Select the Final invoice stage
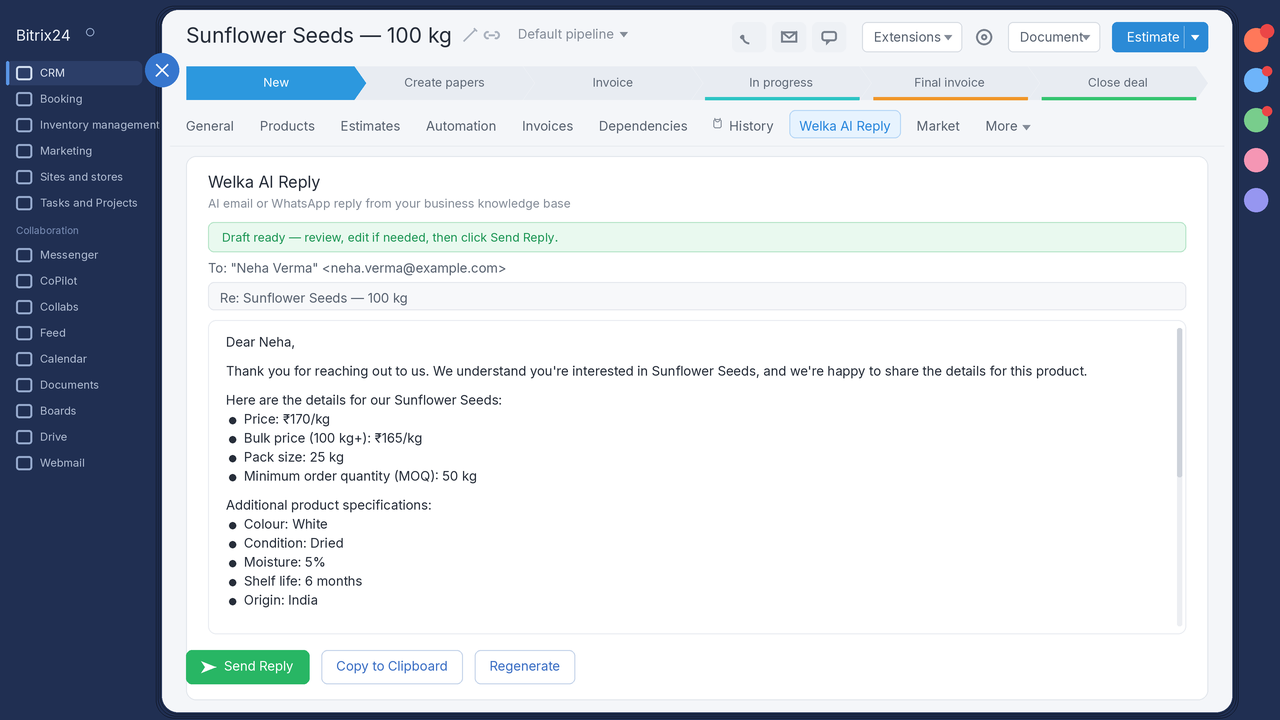Viewport: 1280px width, 720px height. (949, 83)
